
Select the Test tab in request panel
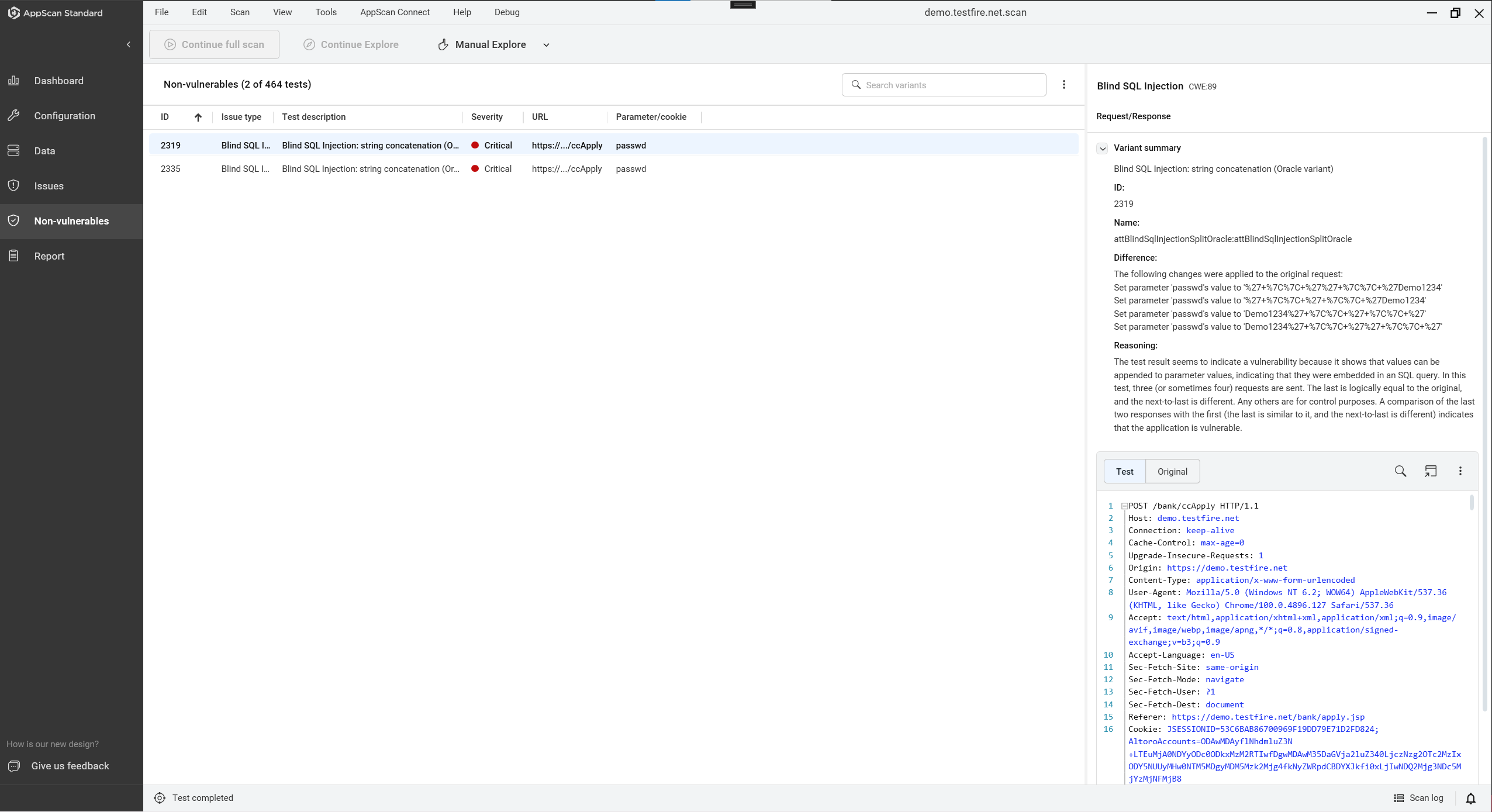pyautogui.click(x=1124, y=471)
